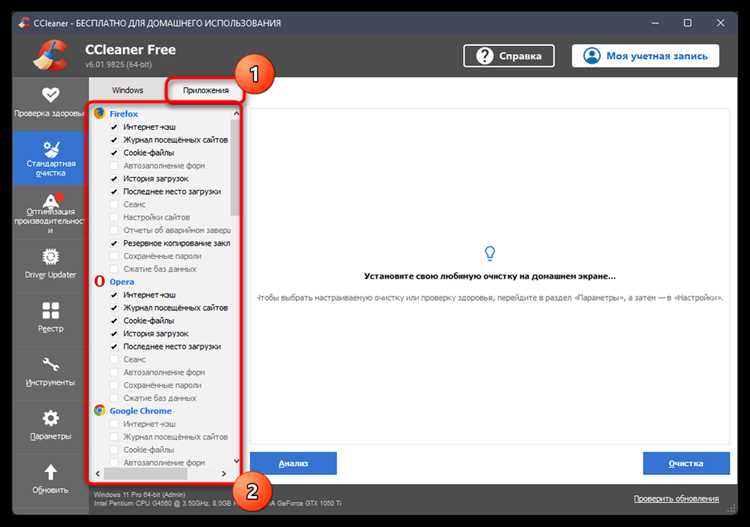Click the Opera browser icon
The image size is (750, 527).
pyautogui.click(x=99, y=281)
